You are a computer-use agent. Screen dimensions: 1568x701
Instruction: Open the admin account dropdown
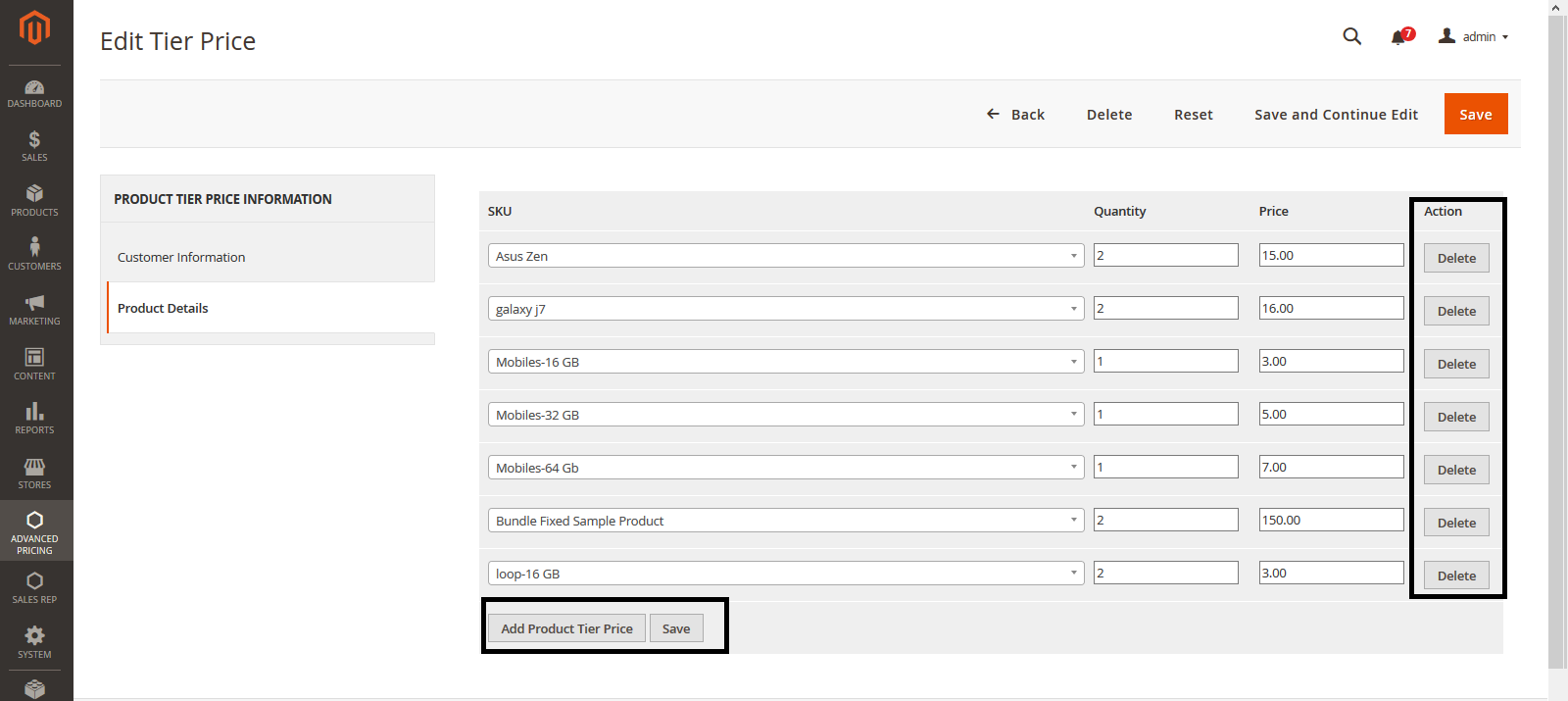pyautogui.click(x=1474, y=36)
